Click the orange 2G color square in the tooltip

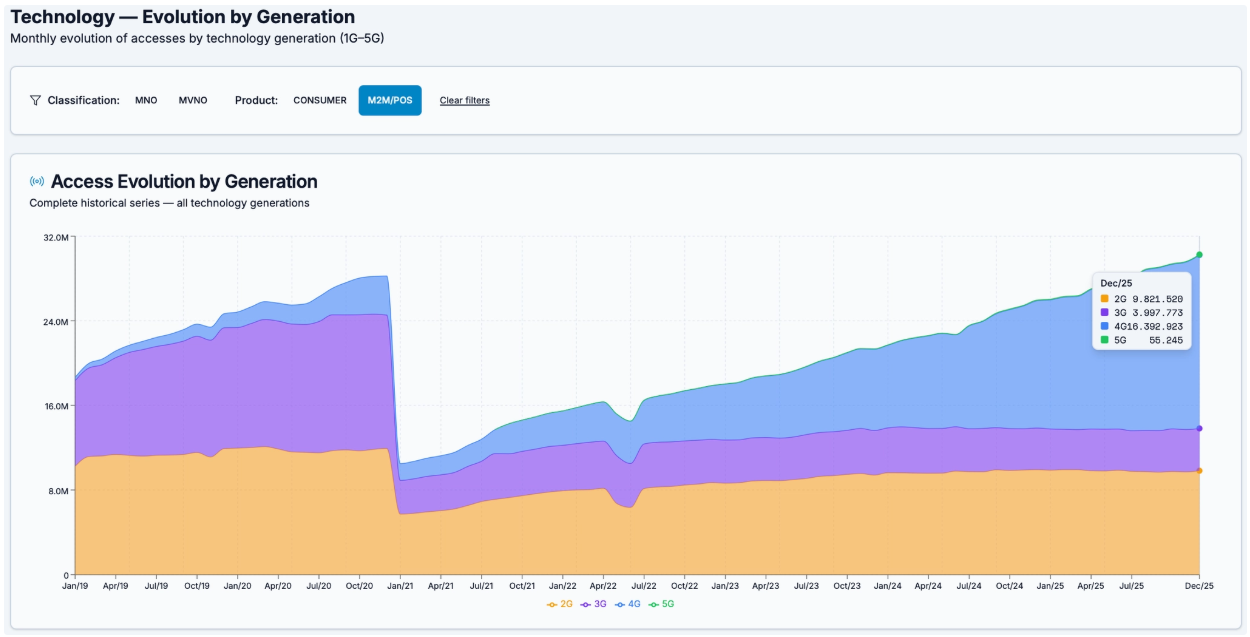1105,297
